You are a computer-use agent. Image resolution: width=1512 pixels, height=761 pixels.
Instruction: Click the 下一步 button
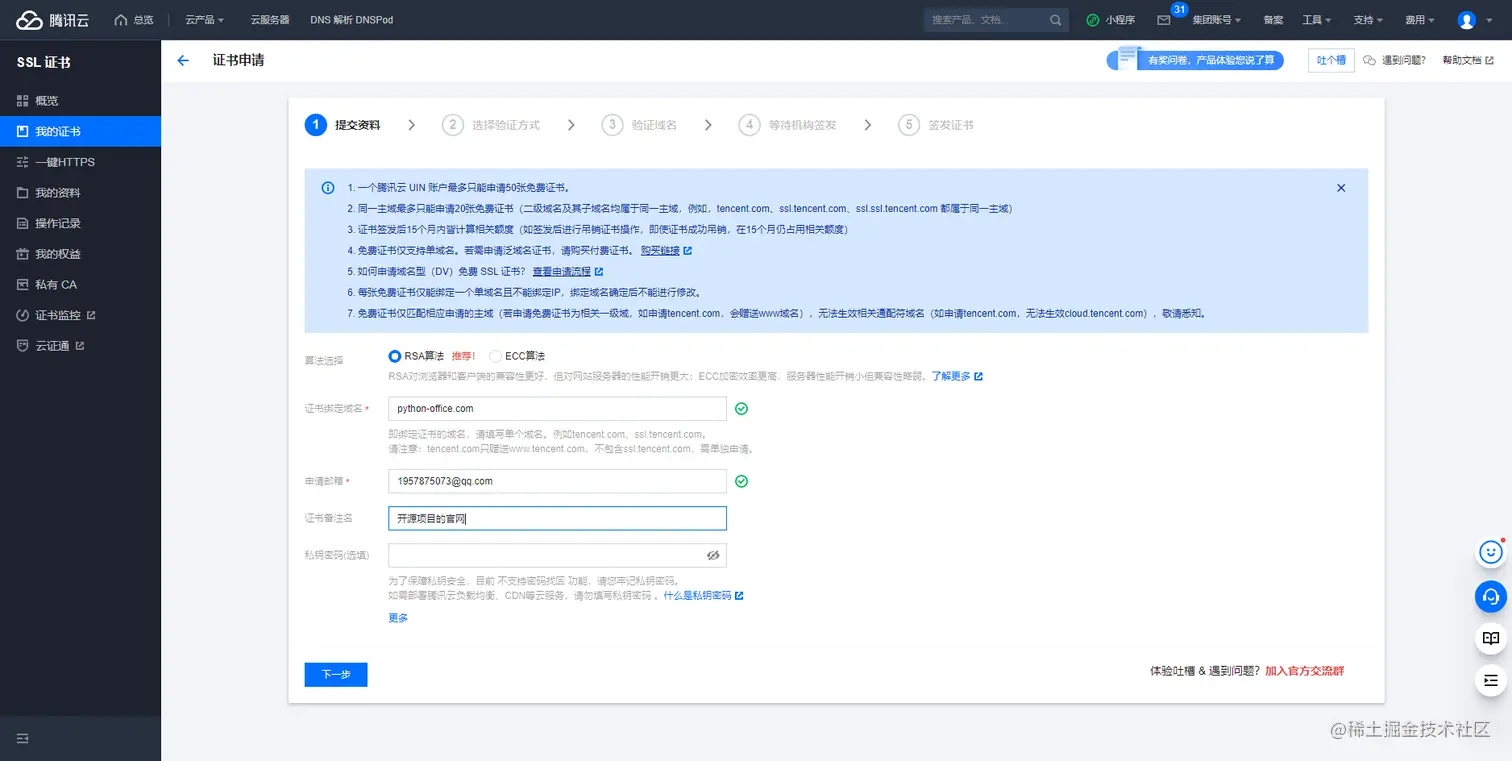335,674
